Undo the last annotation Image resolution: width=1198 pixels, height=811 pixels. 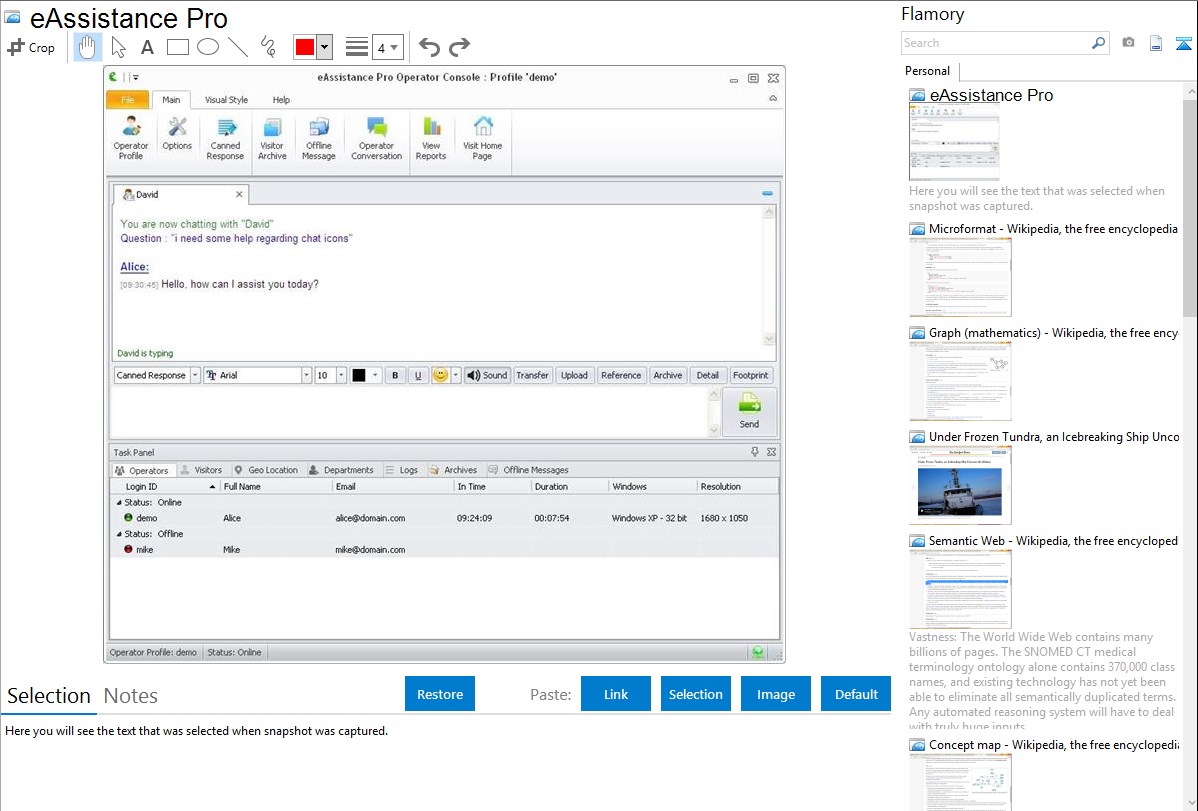[429, 47]
